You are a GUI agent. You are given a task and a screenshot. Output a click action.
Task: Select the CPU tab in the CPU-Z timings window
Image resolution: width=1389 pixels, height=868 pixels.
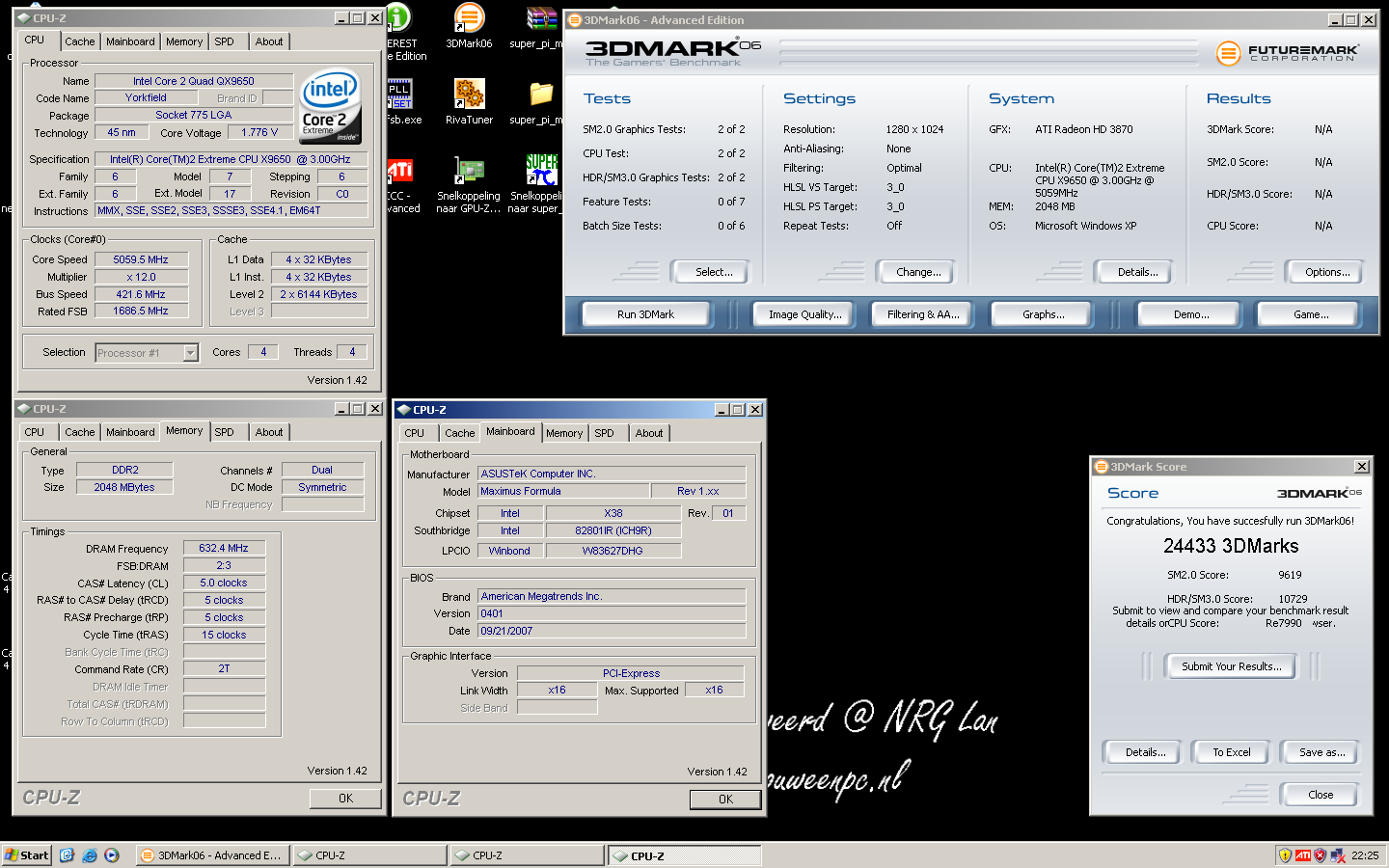coord(35,432)
